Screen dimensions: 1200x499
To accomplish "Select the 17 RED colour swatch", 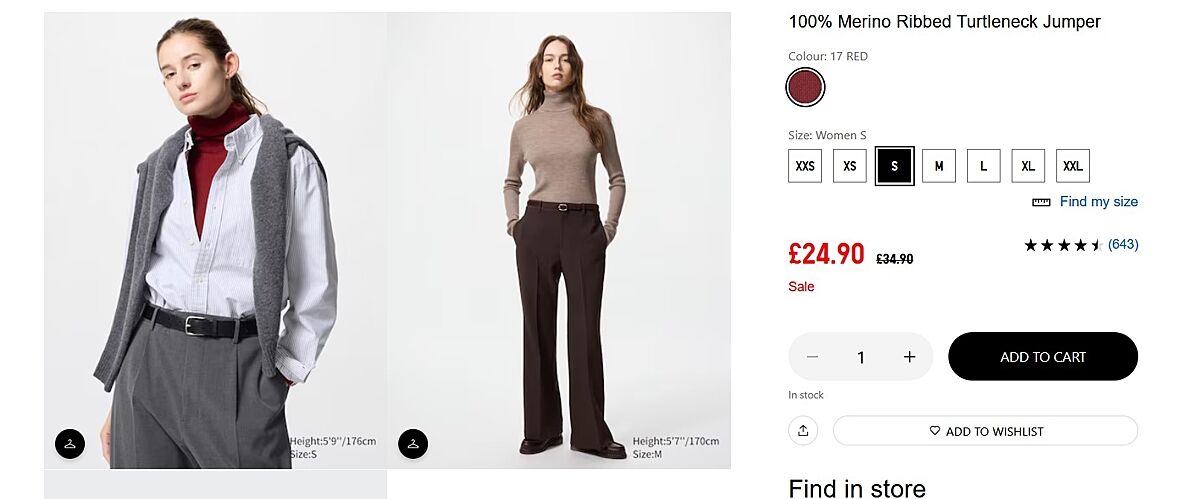I will (805, 87).
